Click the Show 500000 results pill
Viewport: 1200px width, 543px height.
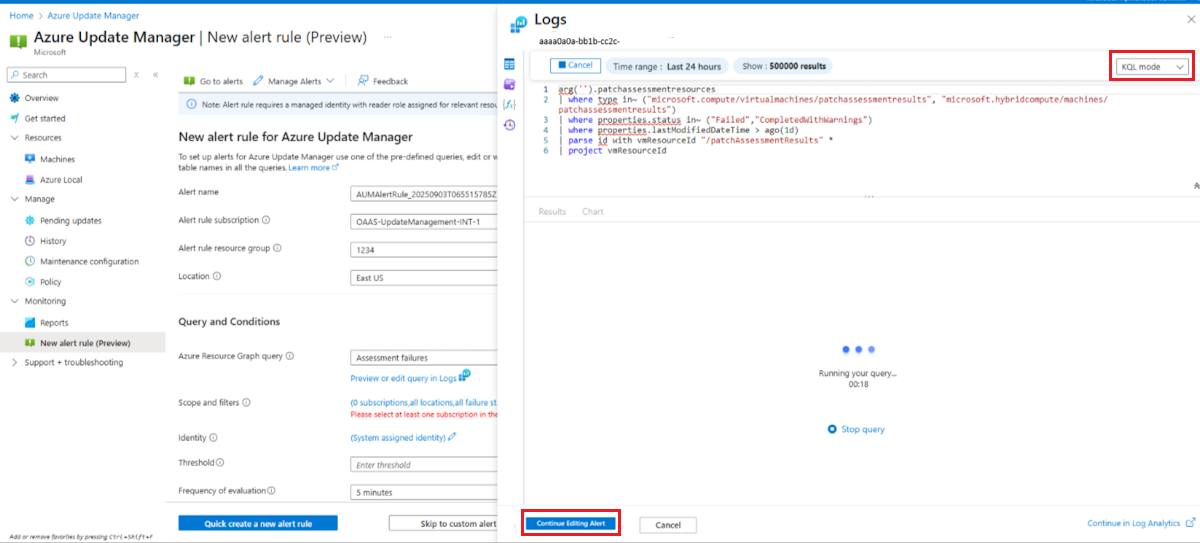[x=784, y=66]
